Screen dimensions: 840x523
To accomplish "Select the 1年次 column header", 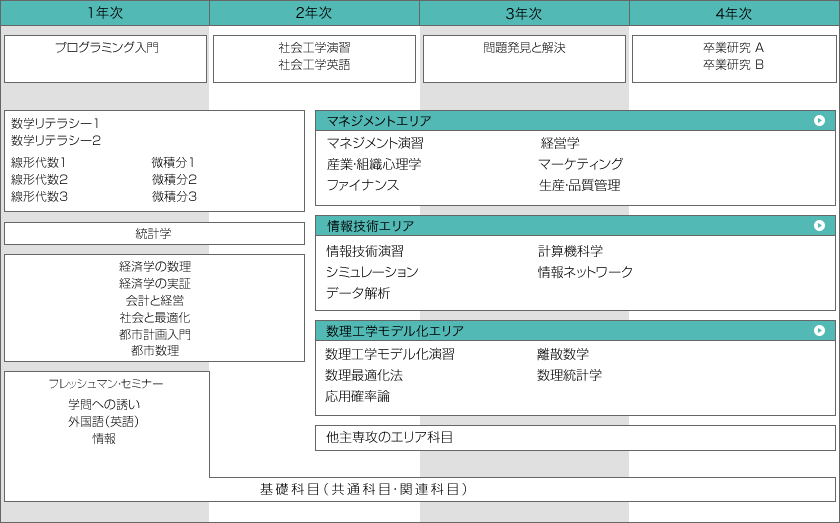I will (104, 13).
